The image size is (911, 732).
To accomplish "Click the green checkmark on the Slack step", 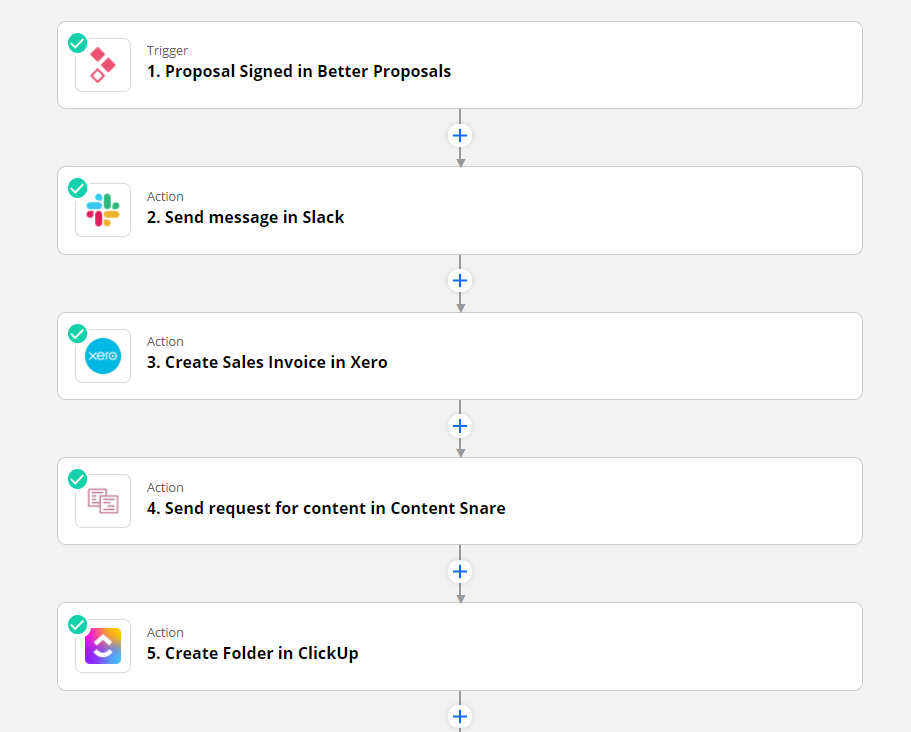I will 77,188.
